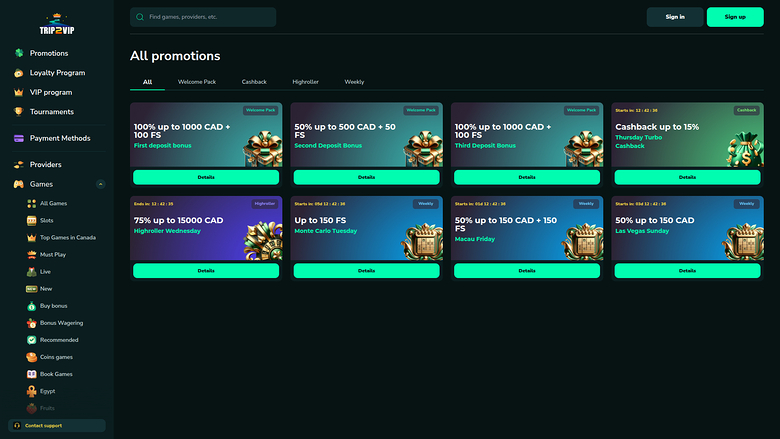Click the Loyalty Program icon
This screenshot has height=439, width=780.
pyautogui.click(x=19, y=73)
